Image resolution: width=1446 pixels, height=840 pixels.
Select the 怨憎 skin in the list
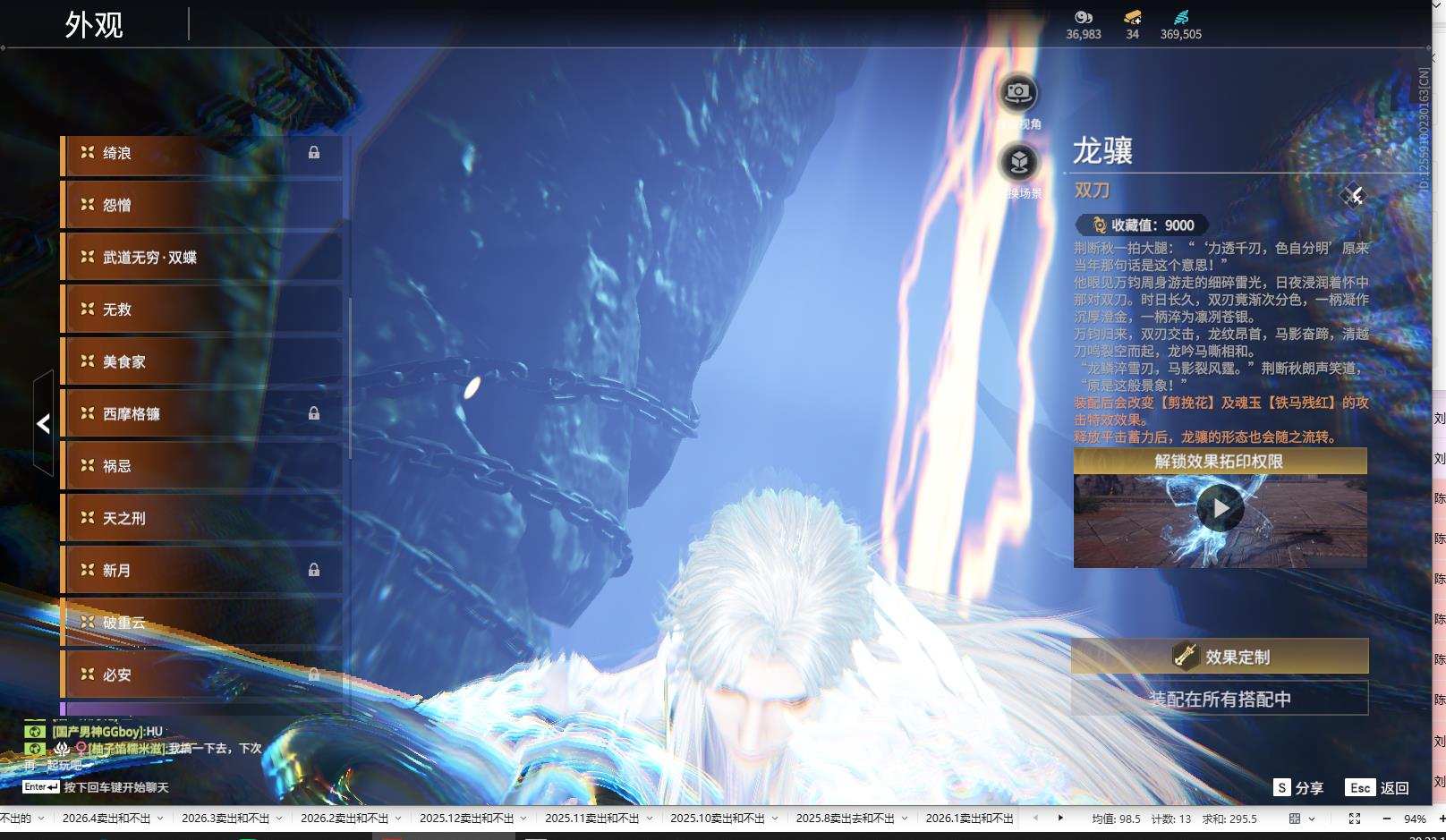click(202, 206)
